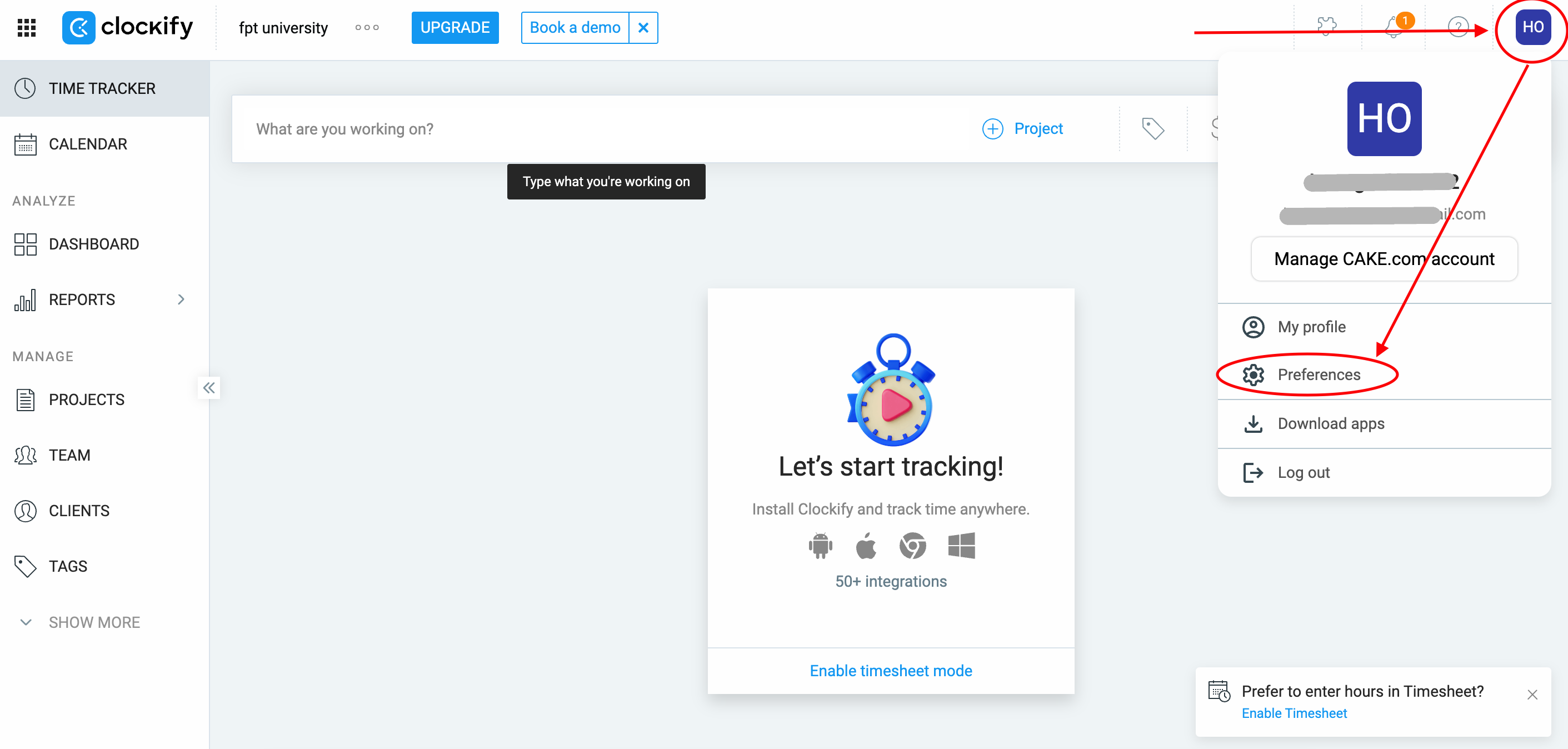The height and width of the screenshot is (749, 1568).
Task: Open the help question mark icon
Action: [1459, 27]
